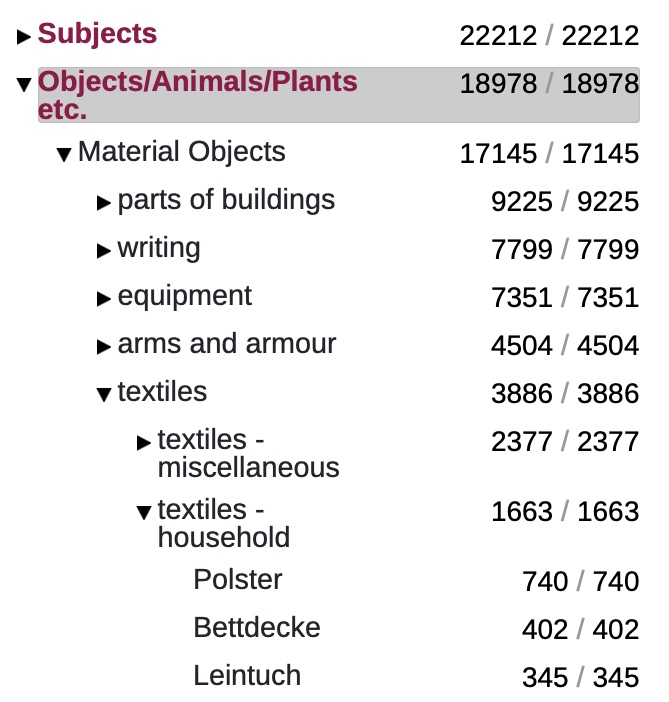This screenshot has height=702, width=669.
Task: Click the Material Objects label
Action: pos(181,152)
